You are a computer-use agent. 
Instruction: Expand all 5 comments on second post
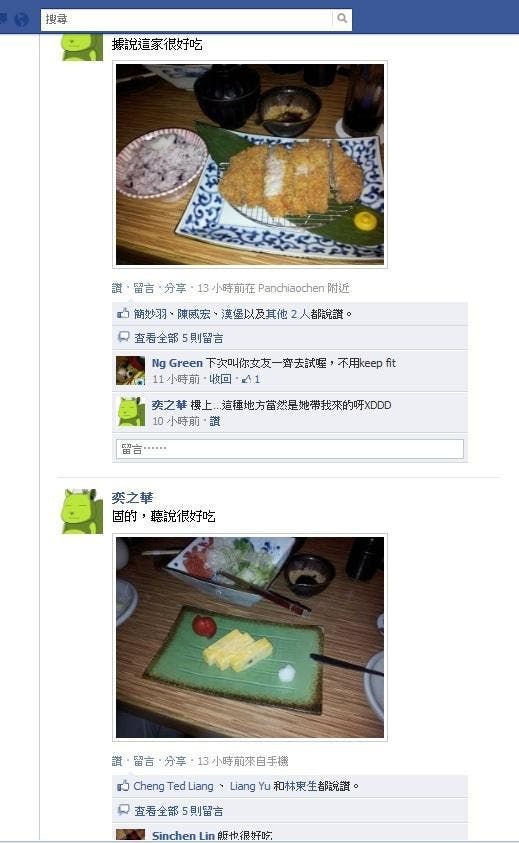(179, 811)
